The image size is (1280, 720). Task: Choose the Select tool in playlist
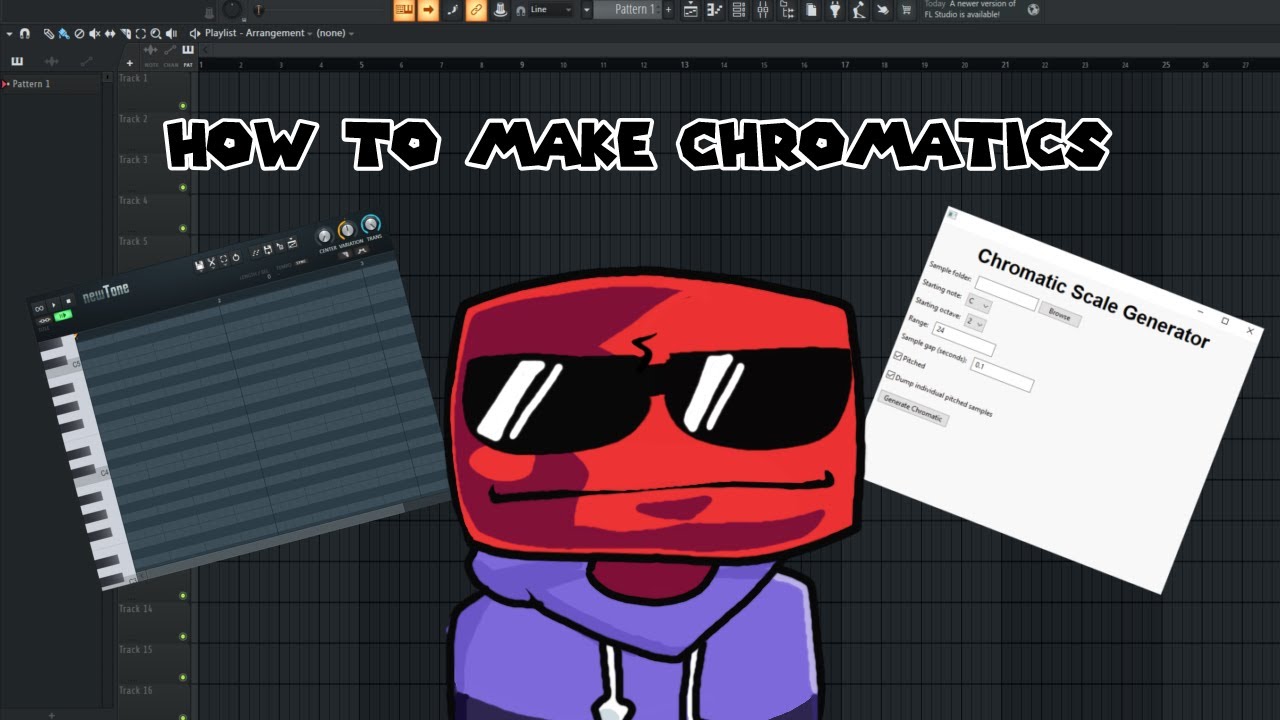tap(141, 34)
